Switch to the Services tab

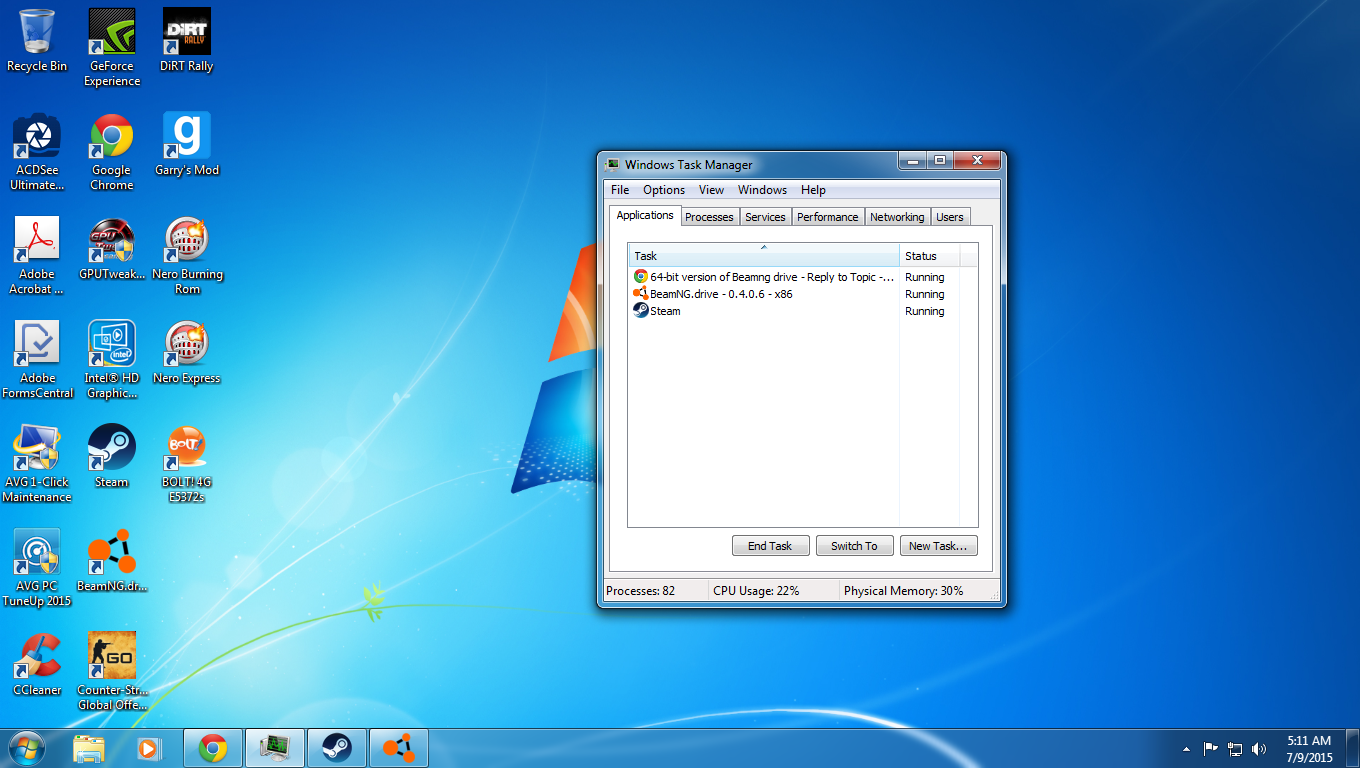[x=765, y=217]
